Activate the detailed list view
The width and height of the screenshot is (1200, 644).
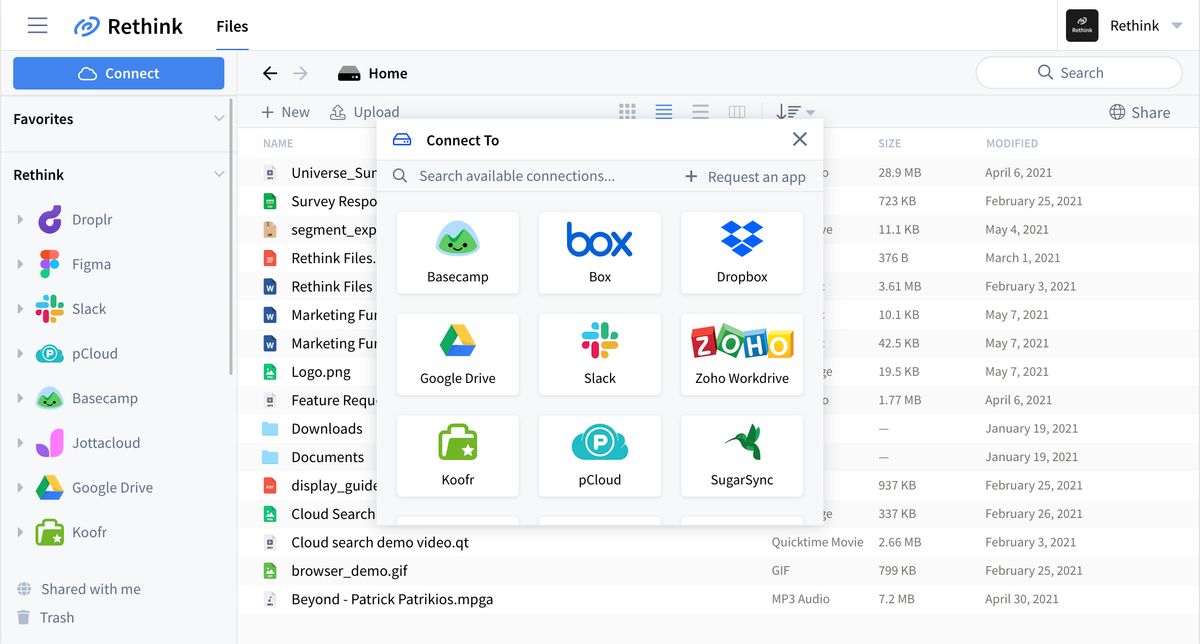tap(664, 111)
